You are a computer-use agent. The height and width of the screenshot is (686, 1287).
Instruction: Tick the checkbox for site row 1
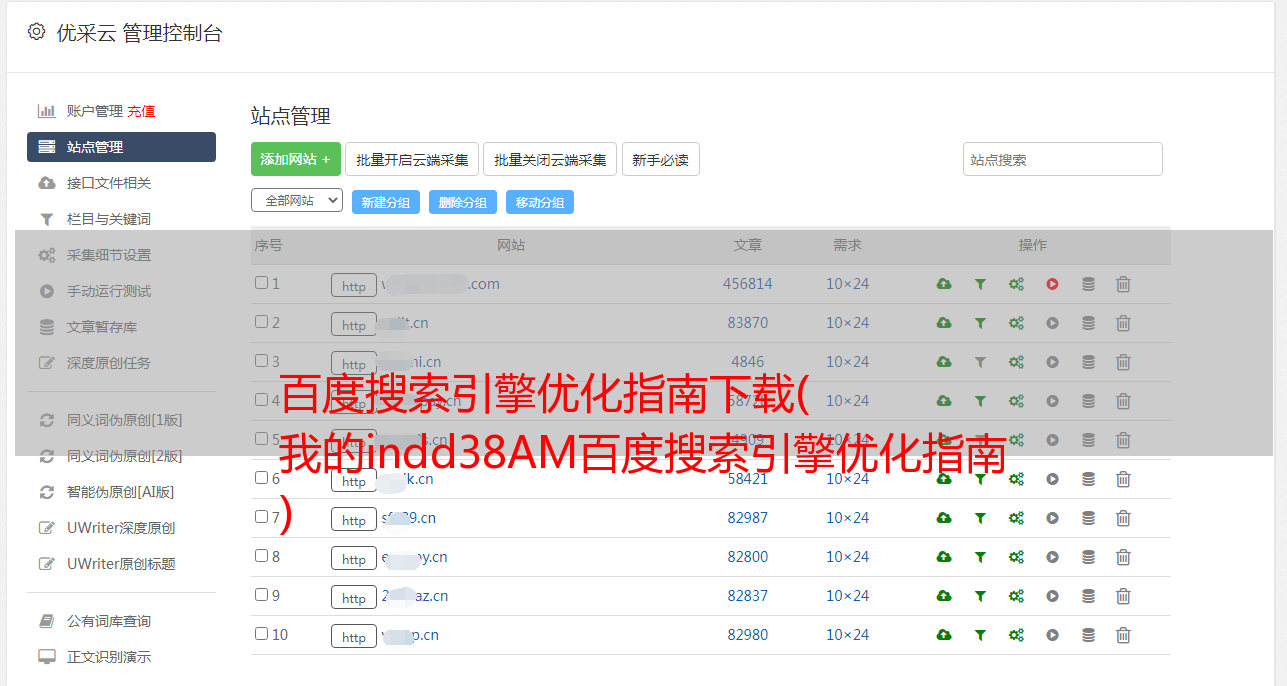tap(261, 283)
